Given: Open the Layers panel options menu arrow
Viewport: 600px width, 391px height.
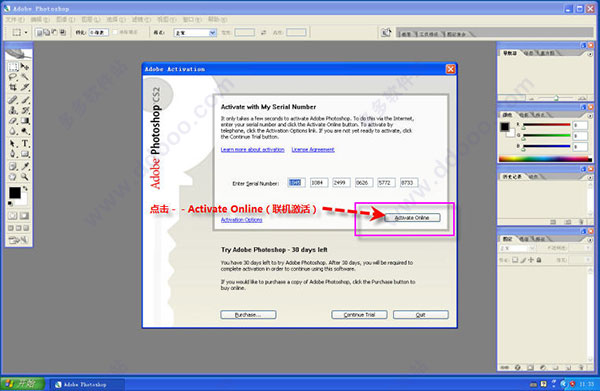Looking at the screenshot, I should pyautogui.click(x=590, y=239).
